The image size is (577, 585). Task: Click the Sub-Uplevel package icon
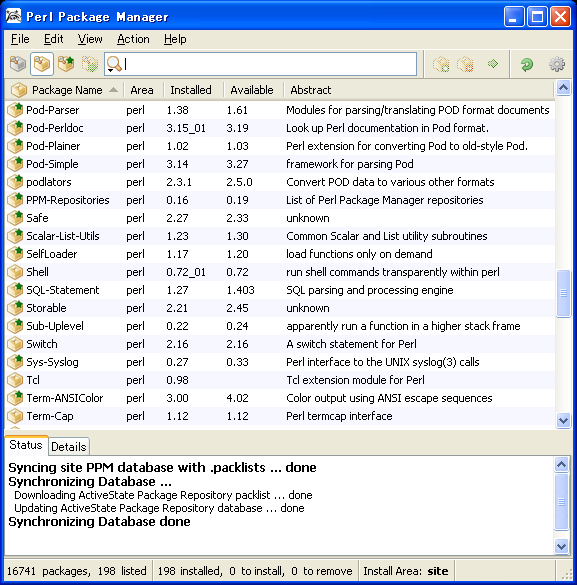(x=15, y=326)
